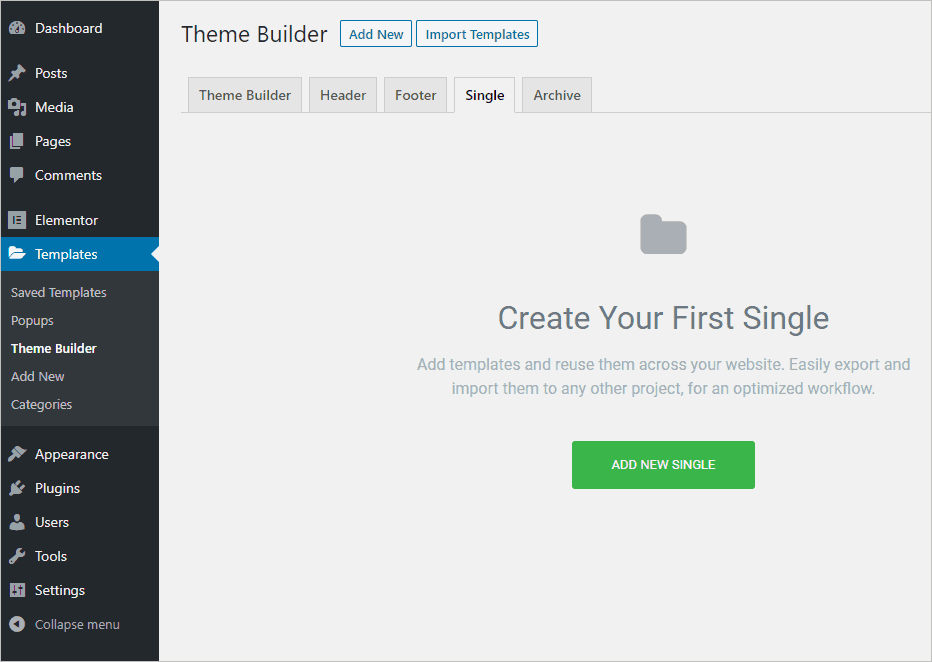Click the Settings sliders icon
Image resolution: width=932 pixels, height=662 pixels.
pyautogui.click(x=17, y=590)
